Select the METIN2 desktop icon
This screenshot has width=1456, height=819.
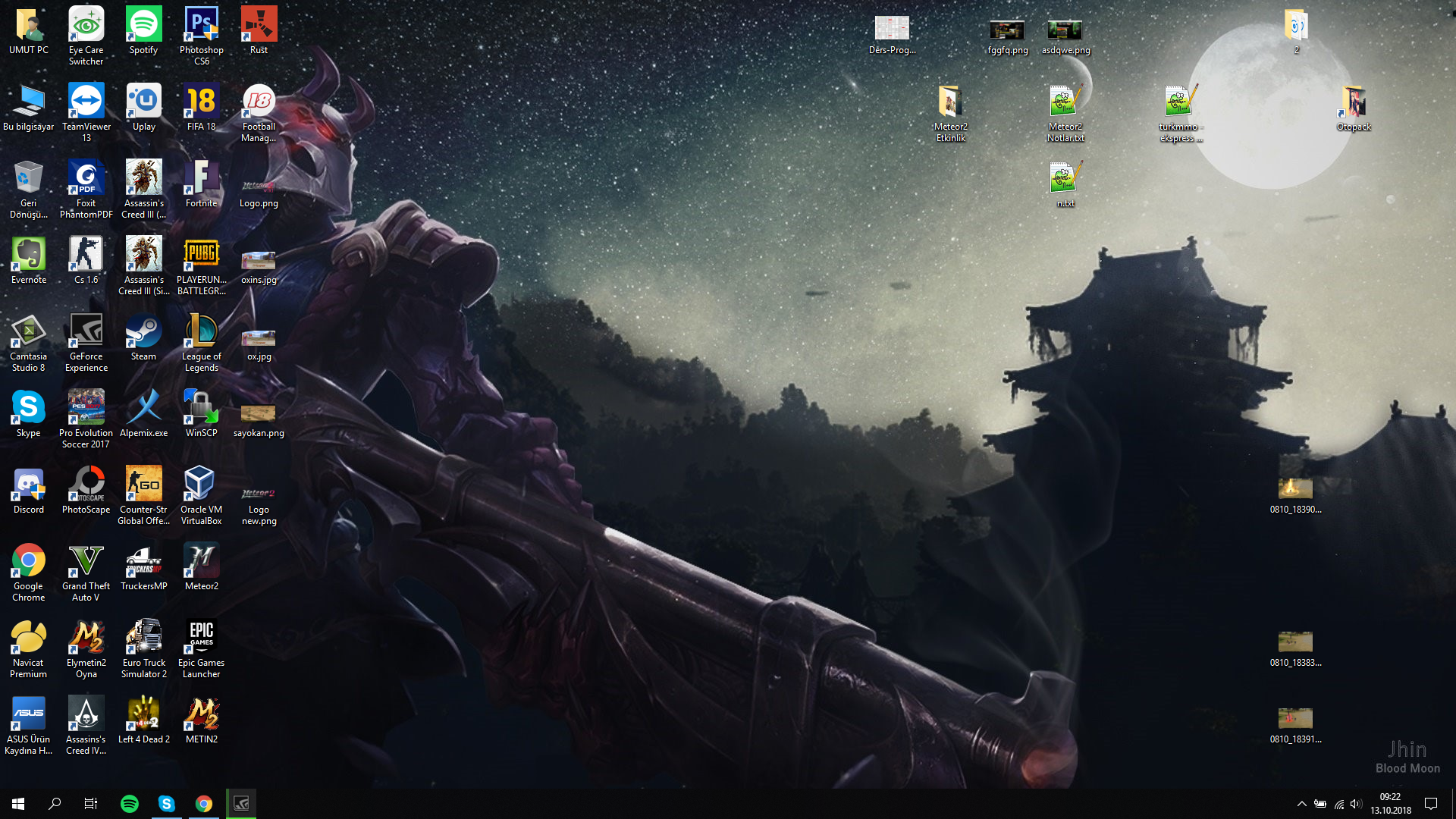click(x=201, y=720)
